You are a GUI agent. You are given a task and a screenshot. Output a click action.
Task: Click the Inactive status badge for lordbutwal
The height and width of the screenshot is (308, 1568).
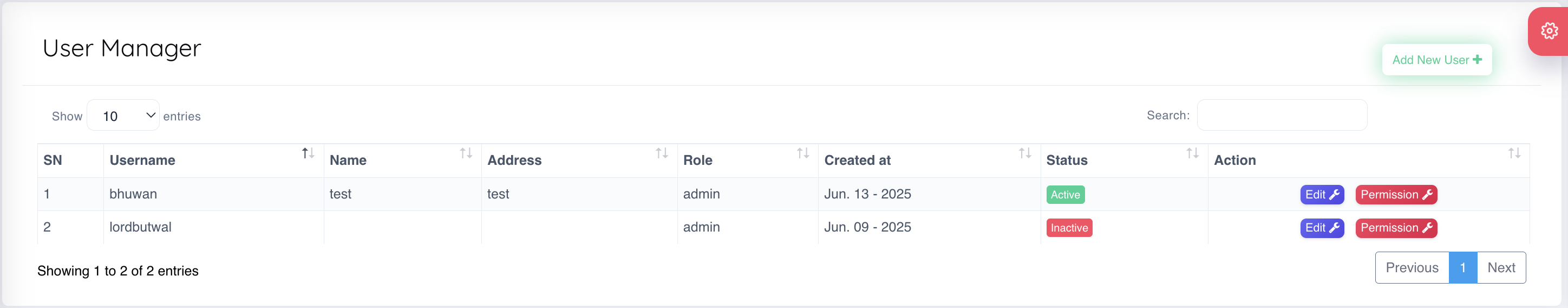click(1069, 228)
